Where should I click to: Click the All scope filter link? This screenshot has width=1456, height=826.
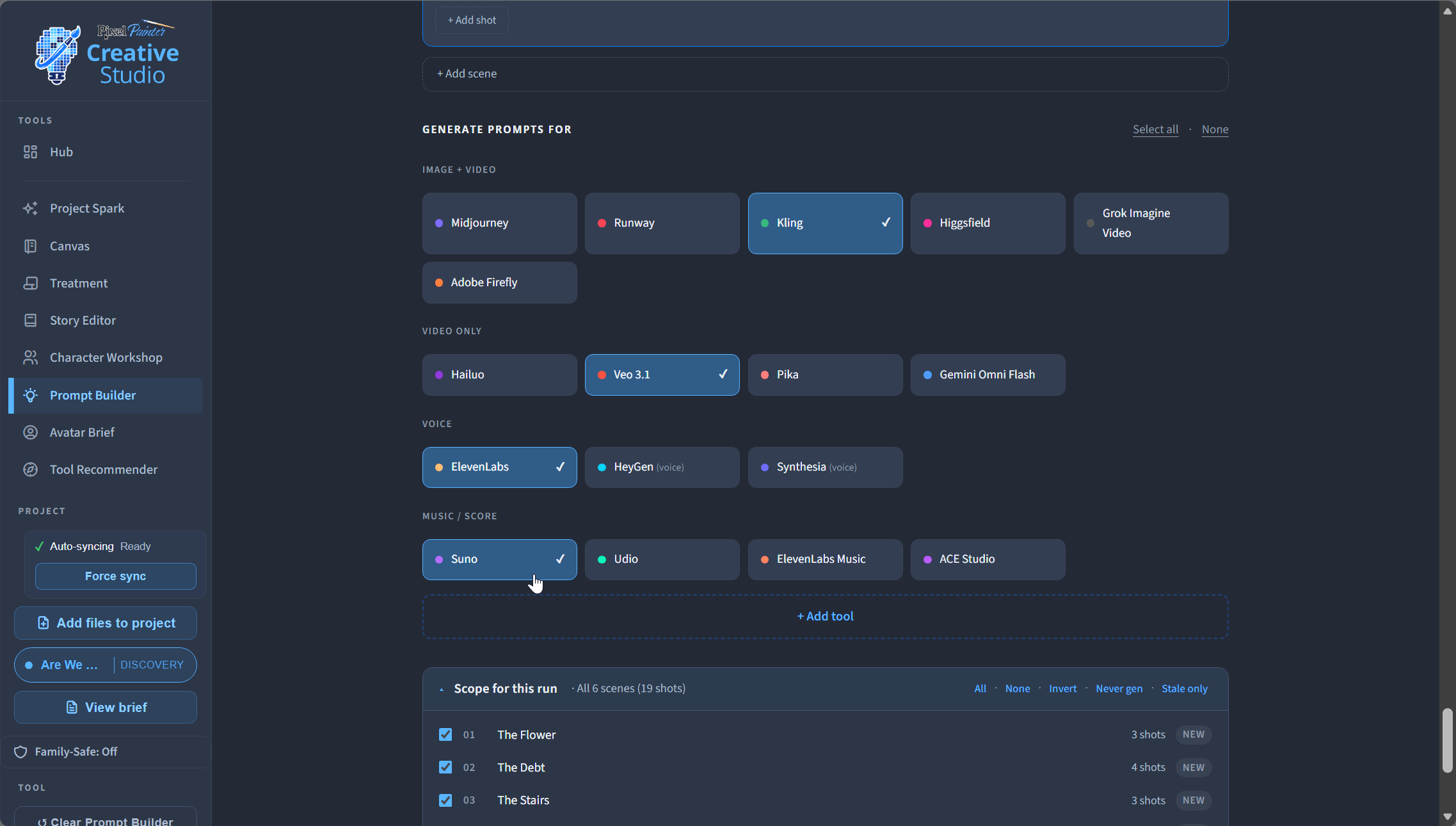coord(980,689)
